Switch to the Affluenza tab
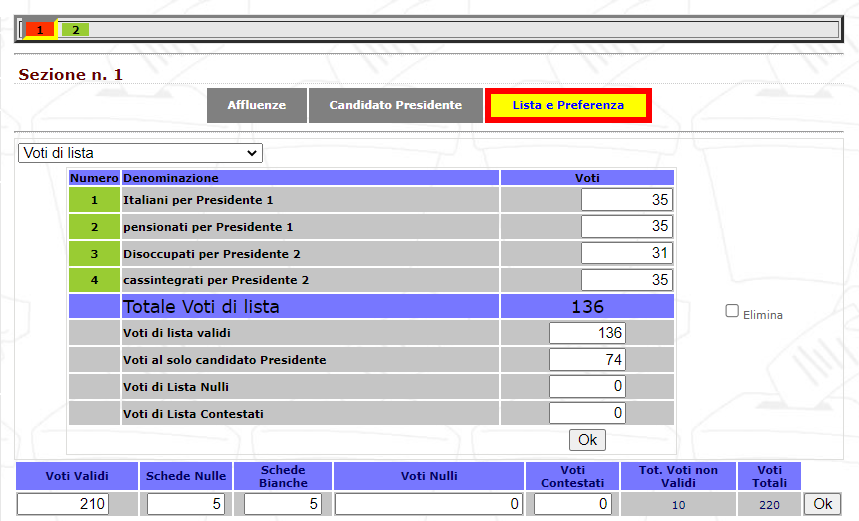 [256, 105]
